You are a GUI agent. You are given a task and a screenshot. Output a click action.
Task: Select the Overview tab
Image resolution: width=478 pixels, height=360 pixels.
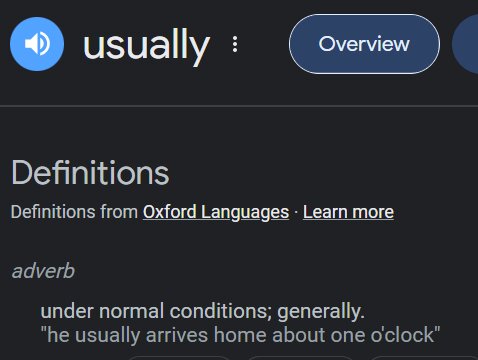point(364,44)
